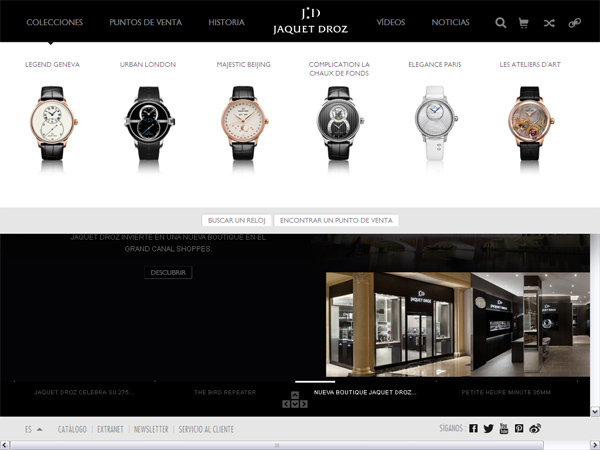The image size is (600, 450).
Task: Open the NOTICIAS menu item
Action: (x=450, y=22)
